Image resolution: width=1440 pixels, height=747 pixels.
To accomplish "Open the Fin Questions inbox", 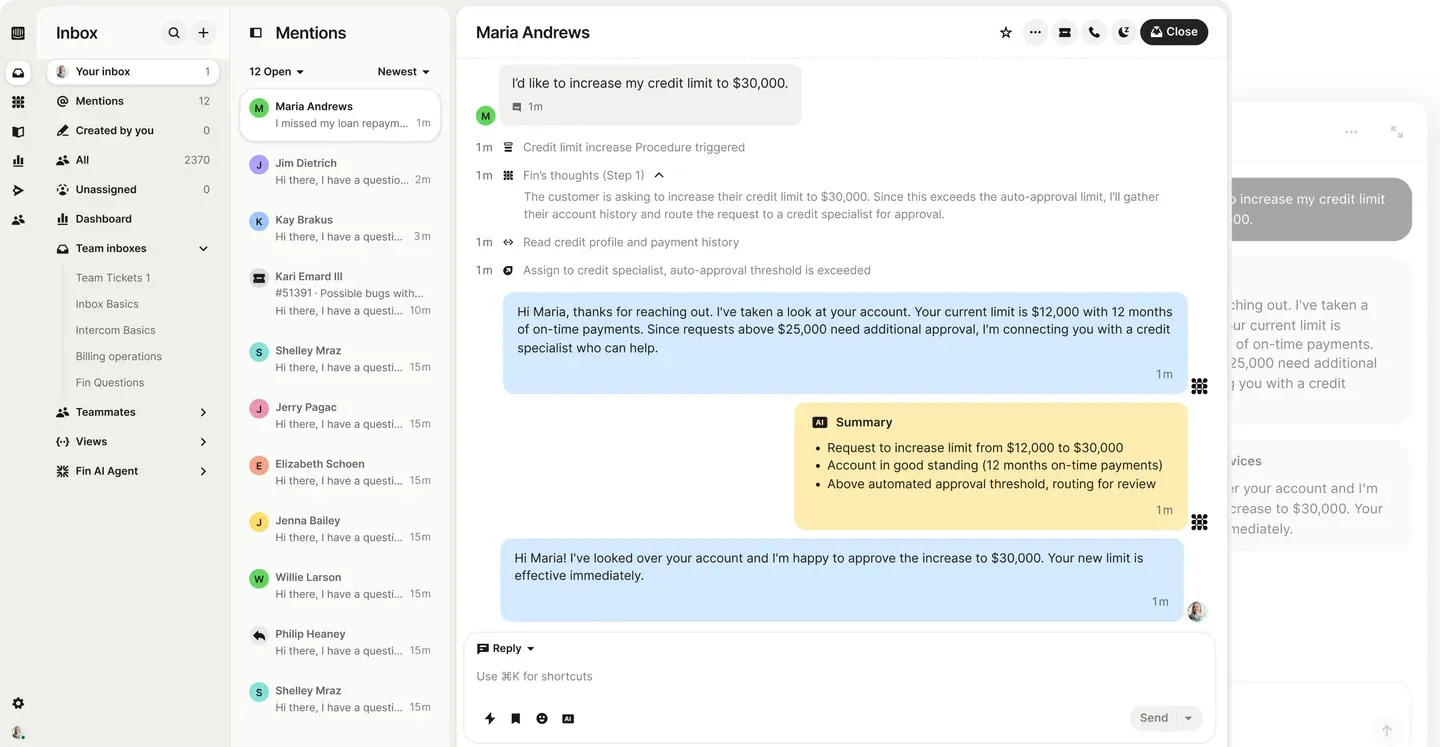I will tap(110, 382).
